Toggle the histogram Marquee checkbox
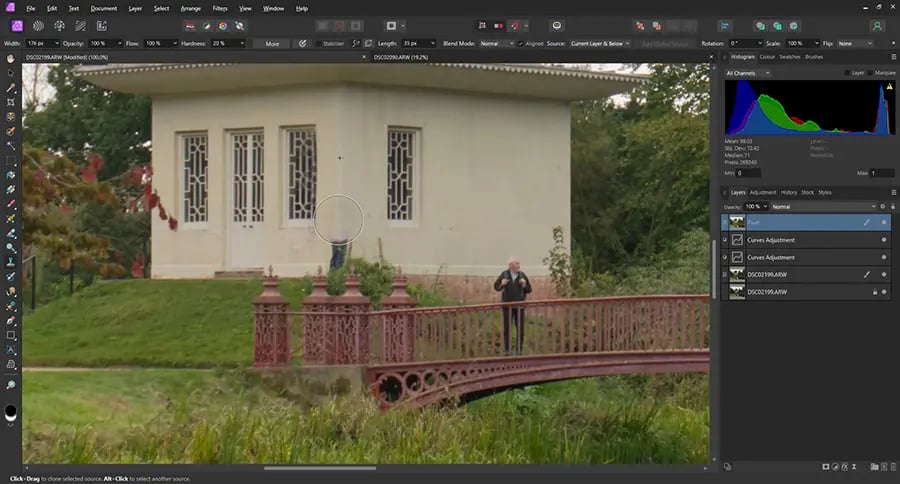Screen dimensions: 900x484 pyautogui.click(x=871, y=73)
